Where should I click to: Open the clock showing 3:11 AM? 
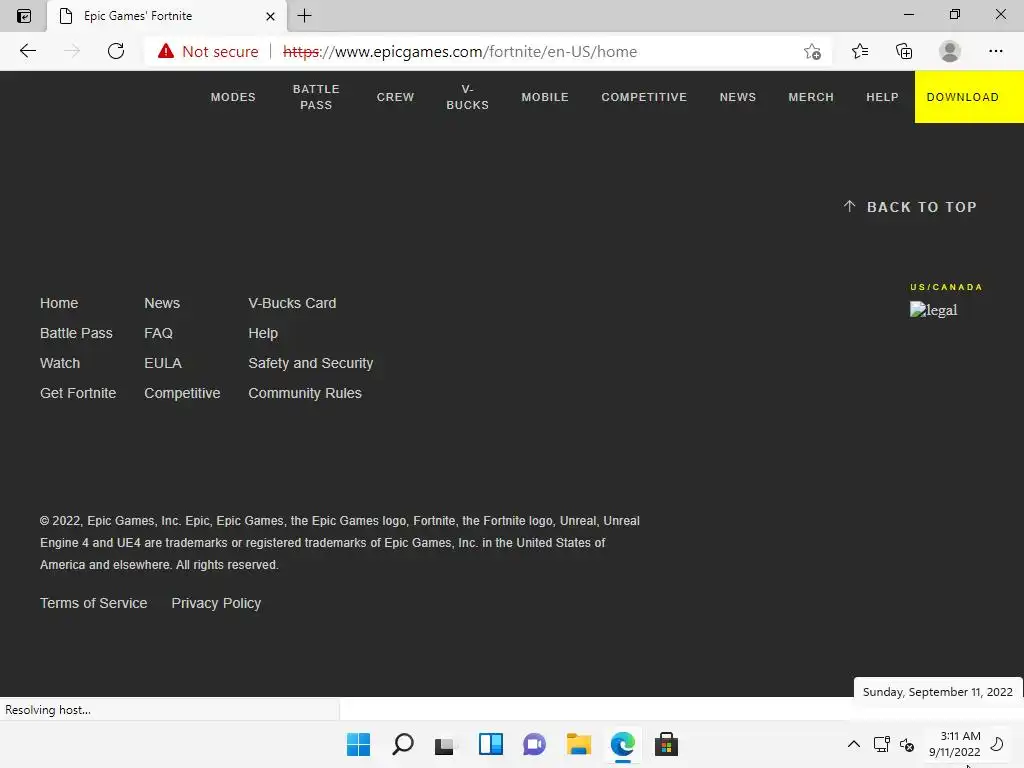[x=955, y=744]
